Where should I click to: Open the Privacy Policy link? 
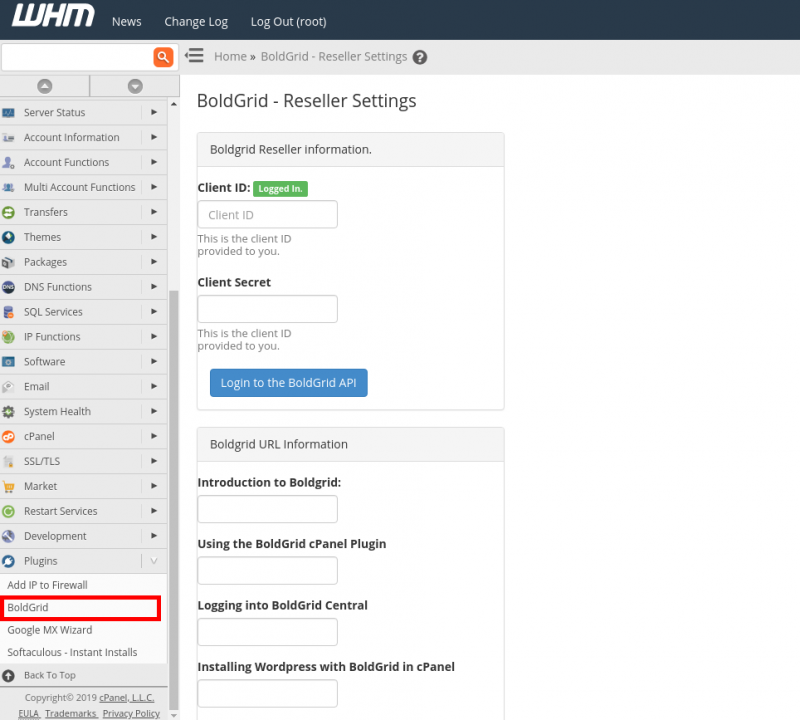pos(131,713)
